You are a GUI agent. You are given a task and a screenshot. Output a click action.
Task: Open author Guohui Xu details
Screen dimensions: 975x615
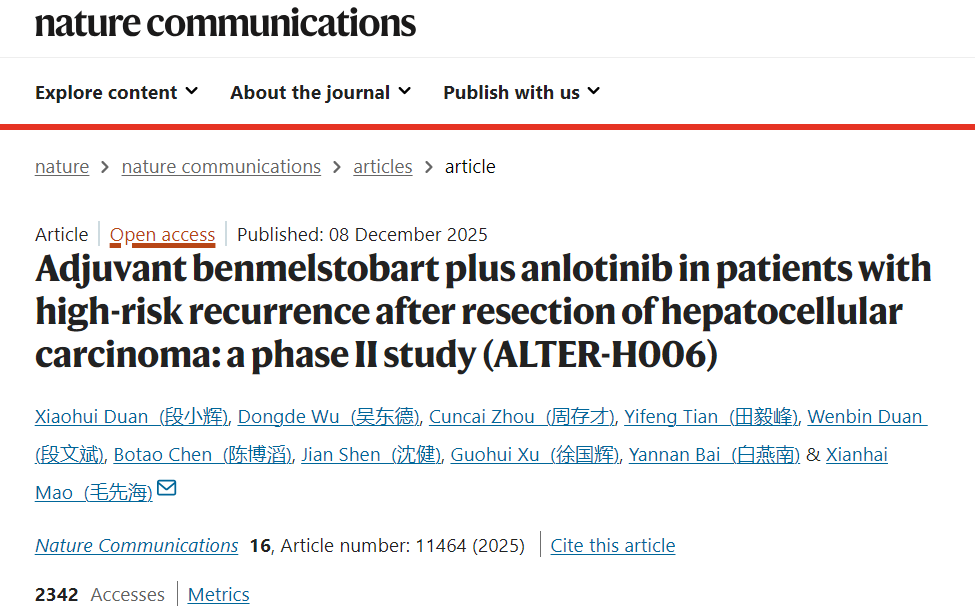[x=534, y=455]
